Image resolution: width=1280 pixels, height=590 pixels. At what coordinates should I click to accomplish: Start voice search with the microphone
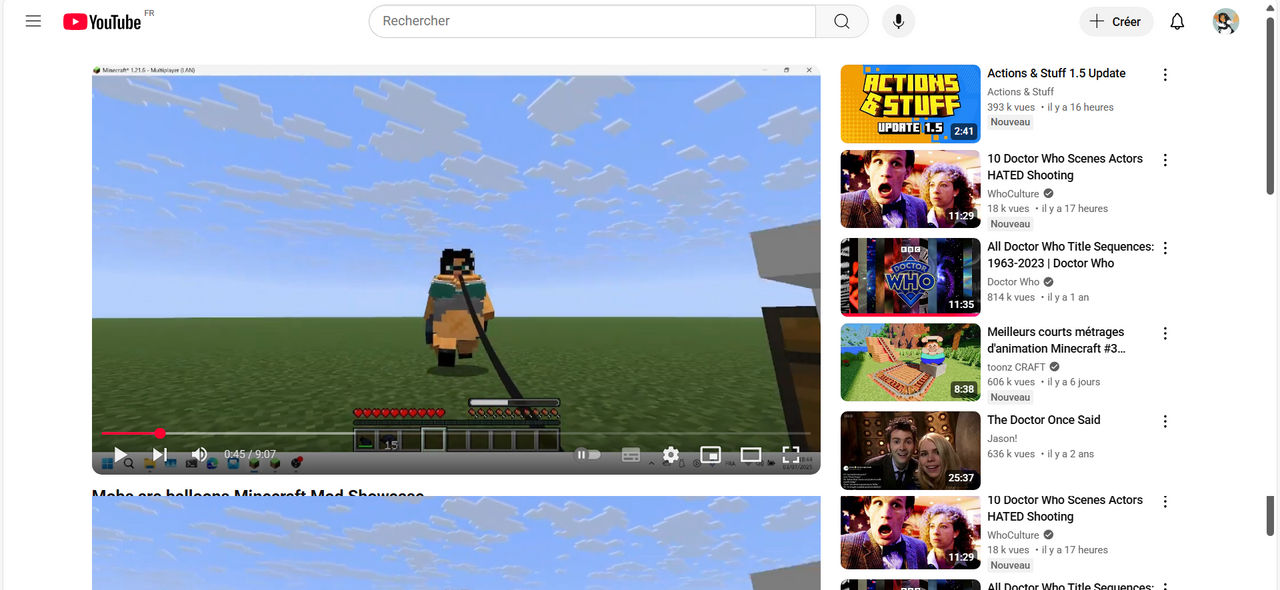point(898,21)
